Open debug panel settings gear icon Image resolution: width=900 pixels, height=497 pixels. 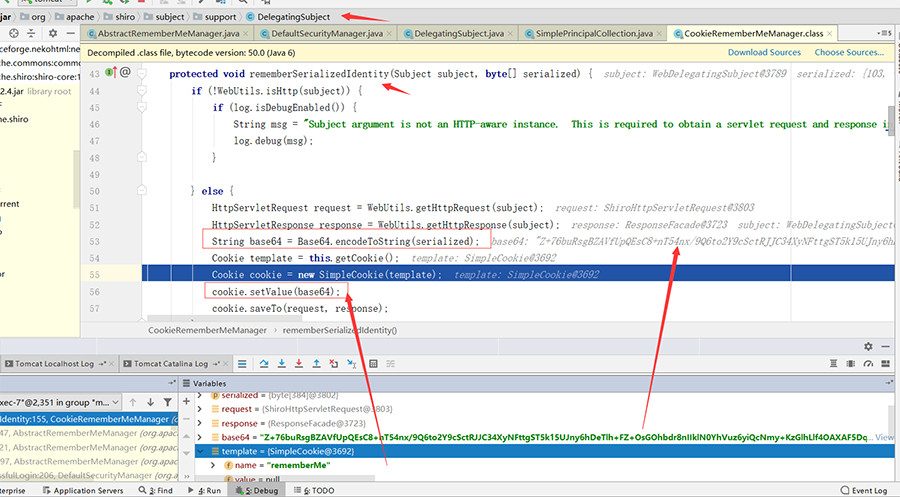pyautogui.click(x=869, y=346)
